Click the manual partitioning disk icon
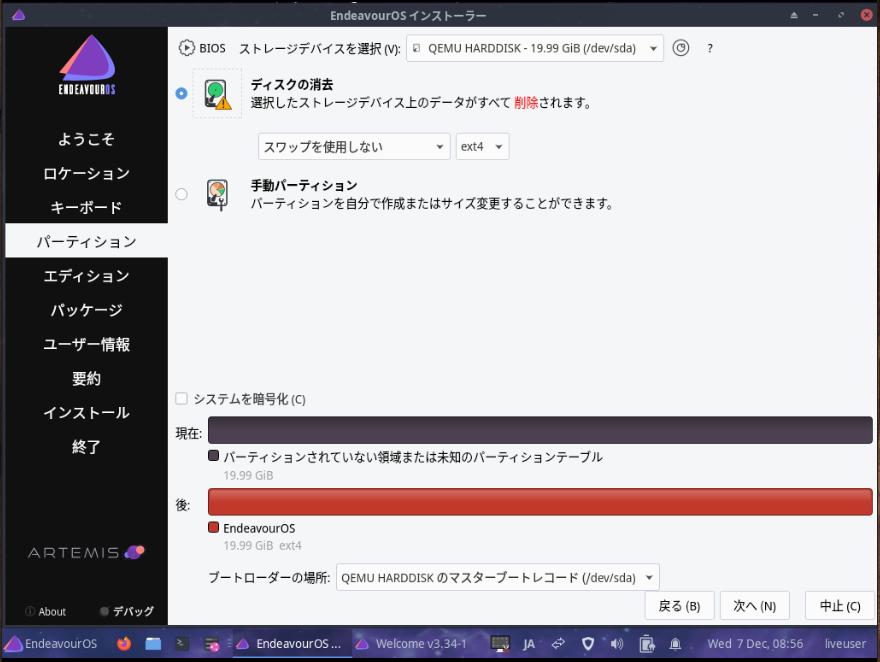Image resolution: width=880 pixels, height=662 pixels. tap(217, 194)
